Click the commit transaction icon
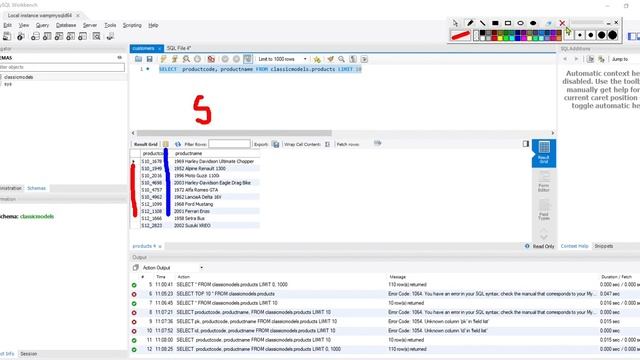 (225, 59)
